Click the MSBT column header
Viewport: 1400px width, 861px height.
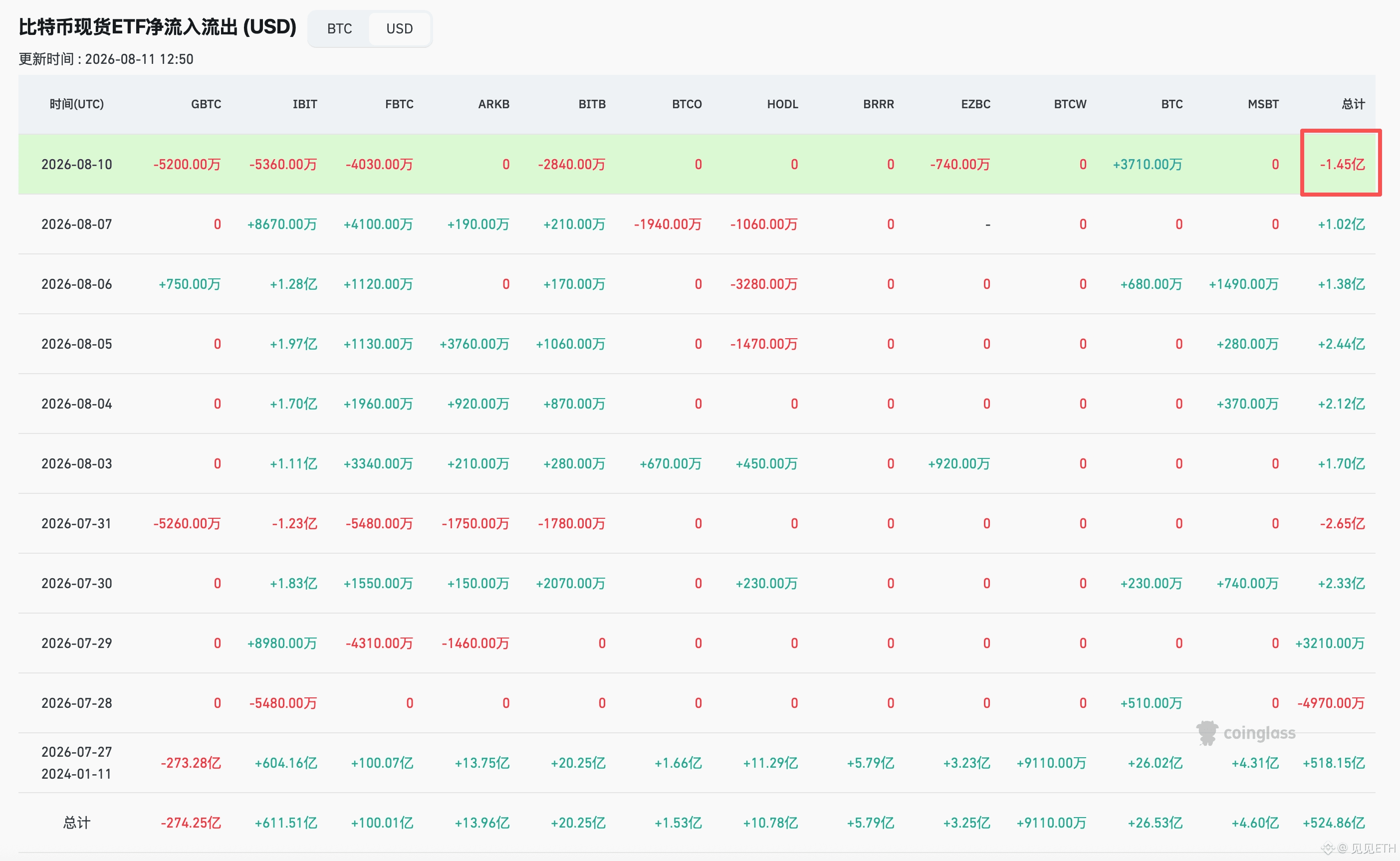[x=1263, y=104]
